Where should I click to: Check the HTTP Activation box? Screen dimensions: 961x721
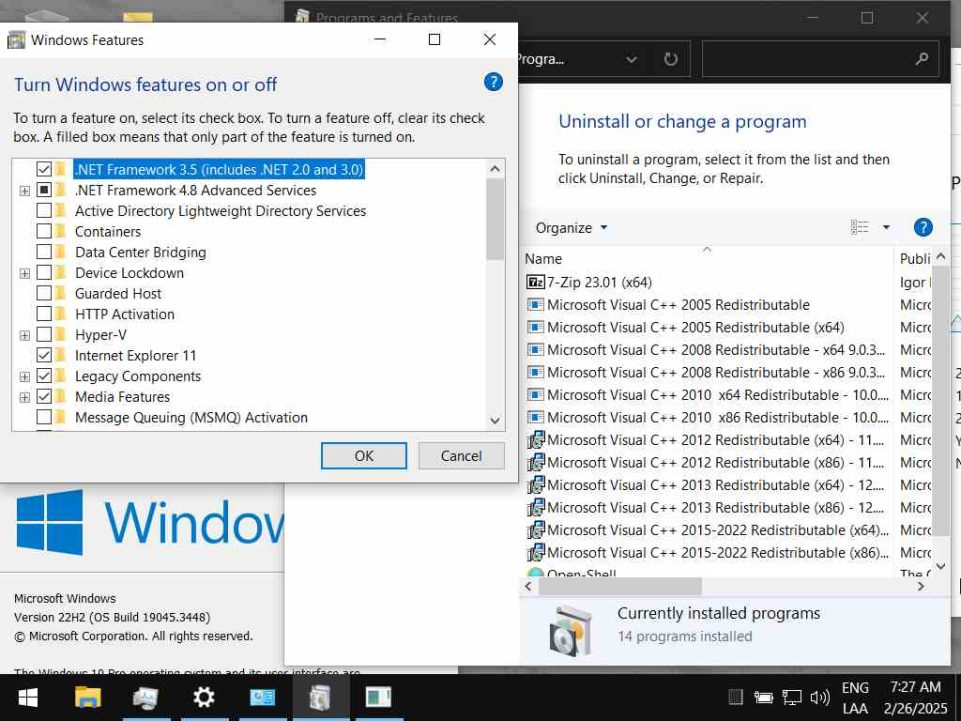point(44,314)
